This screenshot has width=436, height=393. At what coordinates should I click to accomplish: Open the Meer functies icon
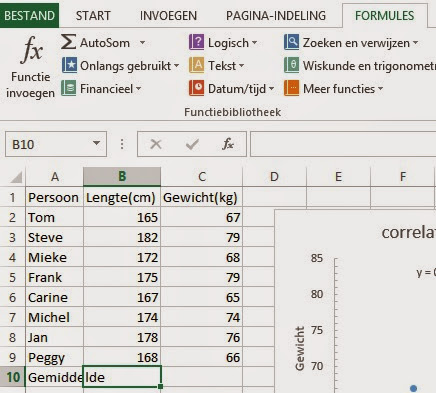(291, 88)
